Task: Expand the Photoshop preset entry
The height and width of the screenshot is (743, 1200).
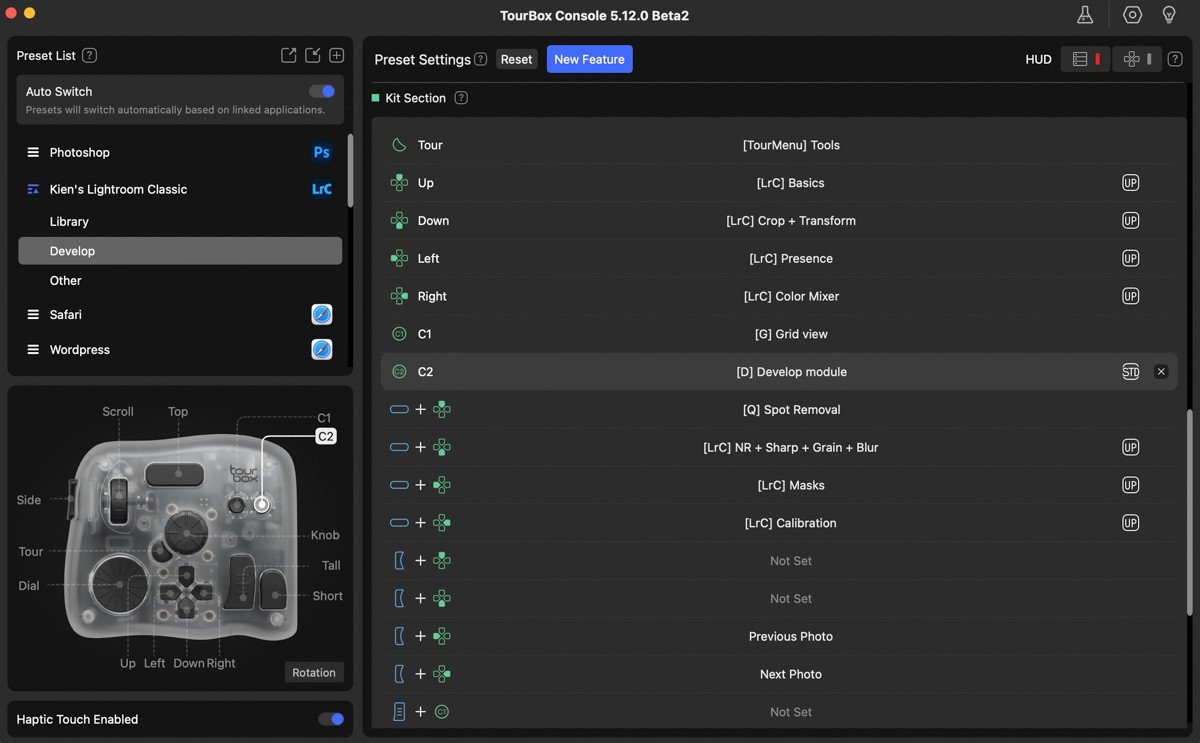Action: pos(33,152)
